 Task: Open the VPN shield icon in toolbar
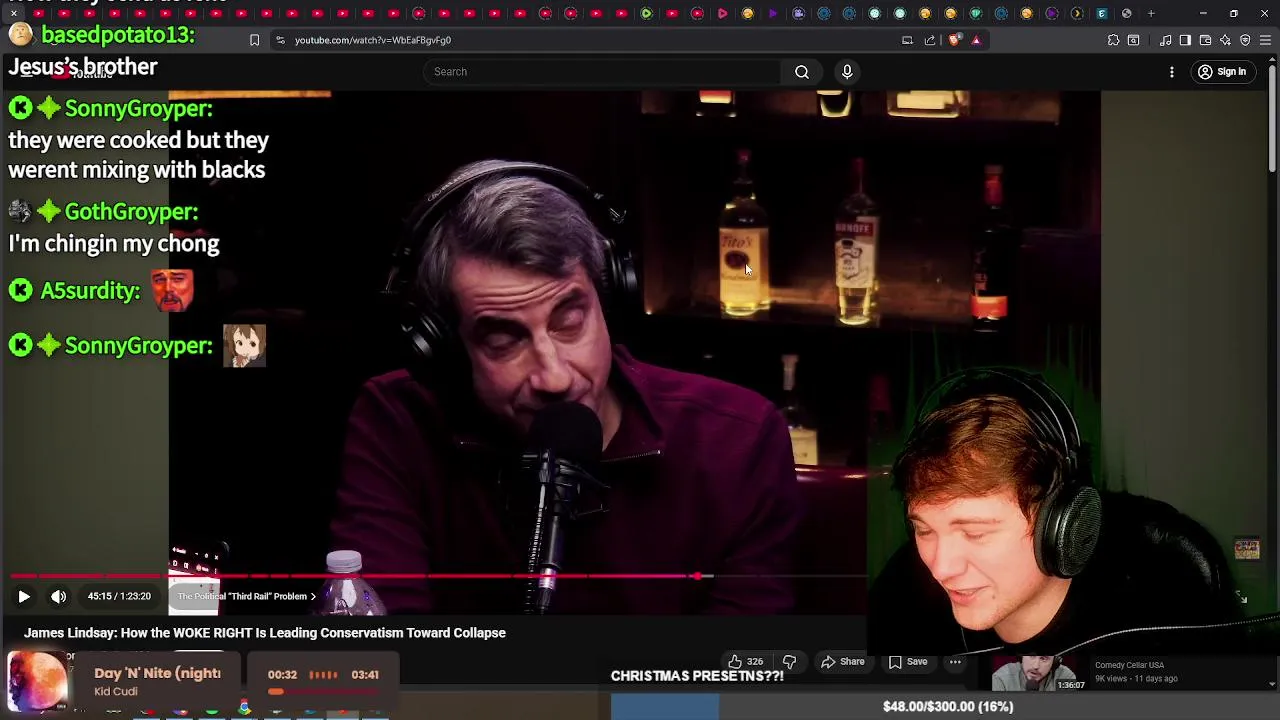[1245, 40]
